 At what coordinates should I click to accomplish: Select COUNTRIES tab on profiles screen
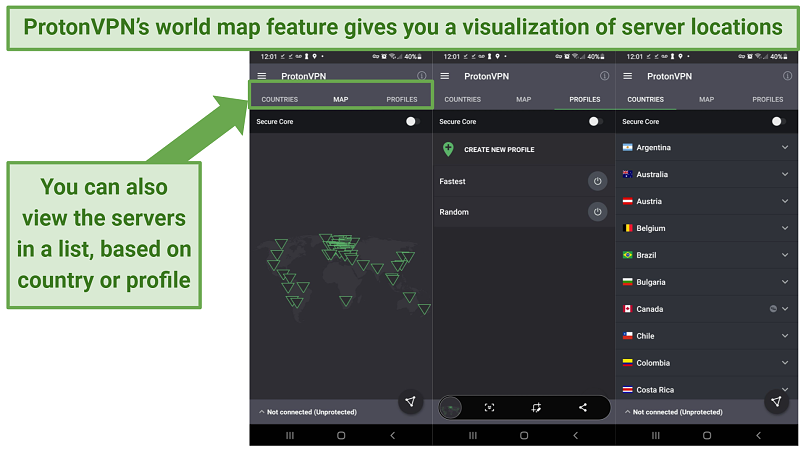pyautogui.click(x=463, y=99)
